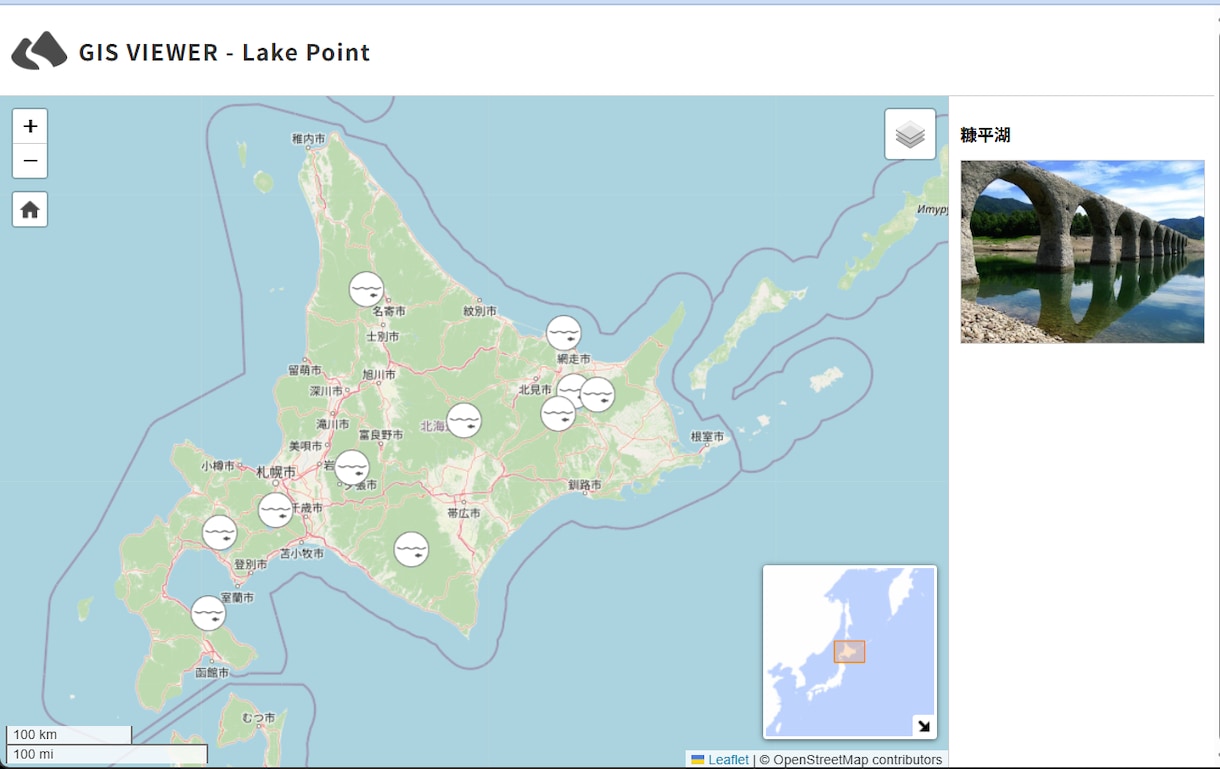Screen dimensions: 1220x769
Task: Select the lake marker above 名寄市
Action: [x=366, y=289]
